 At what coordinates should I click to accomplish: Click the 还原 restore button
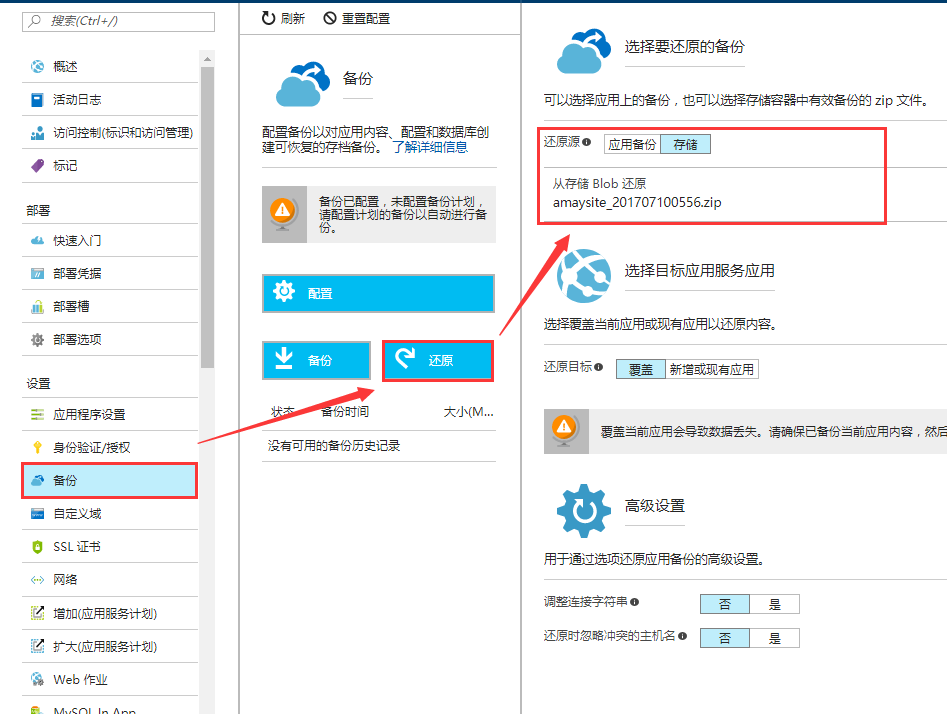pos(438,361)
